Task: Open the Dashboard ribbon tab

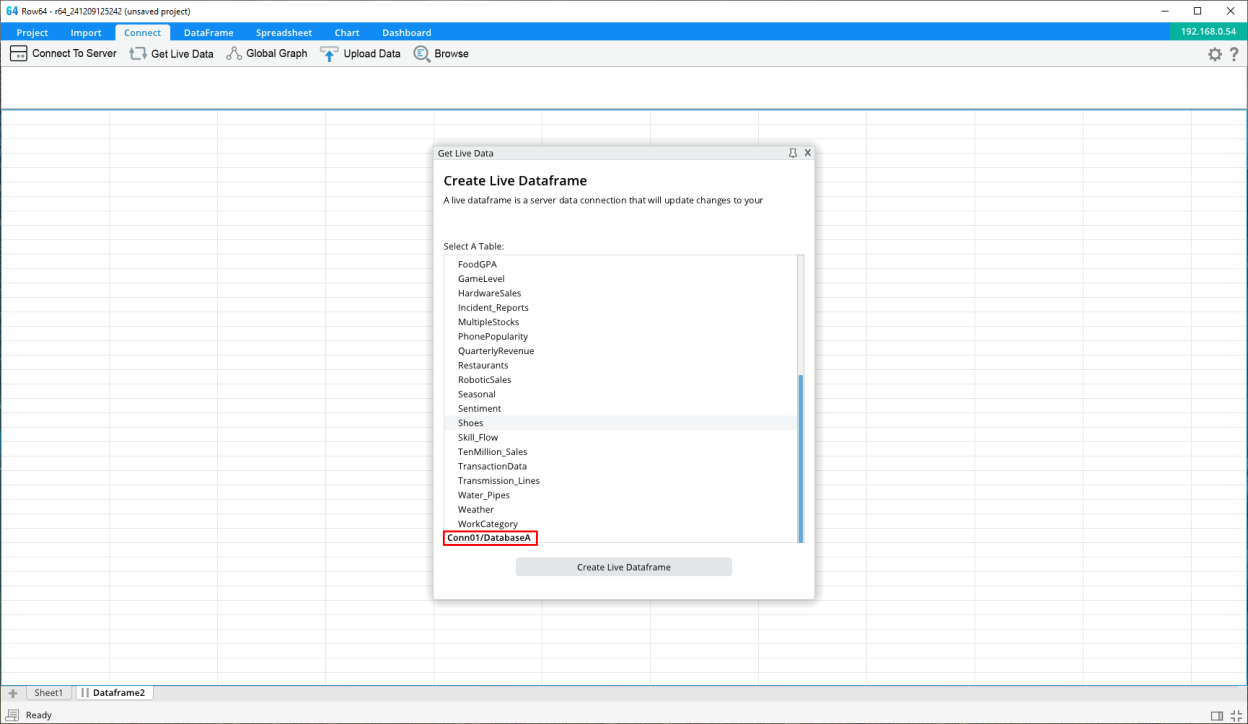Action: click(406, 33)
